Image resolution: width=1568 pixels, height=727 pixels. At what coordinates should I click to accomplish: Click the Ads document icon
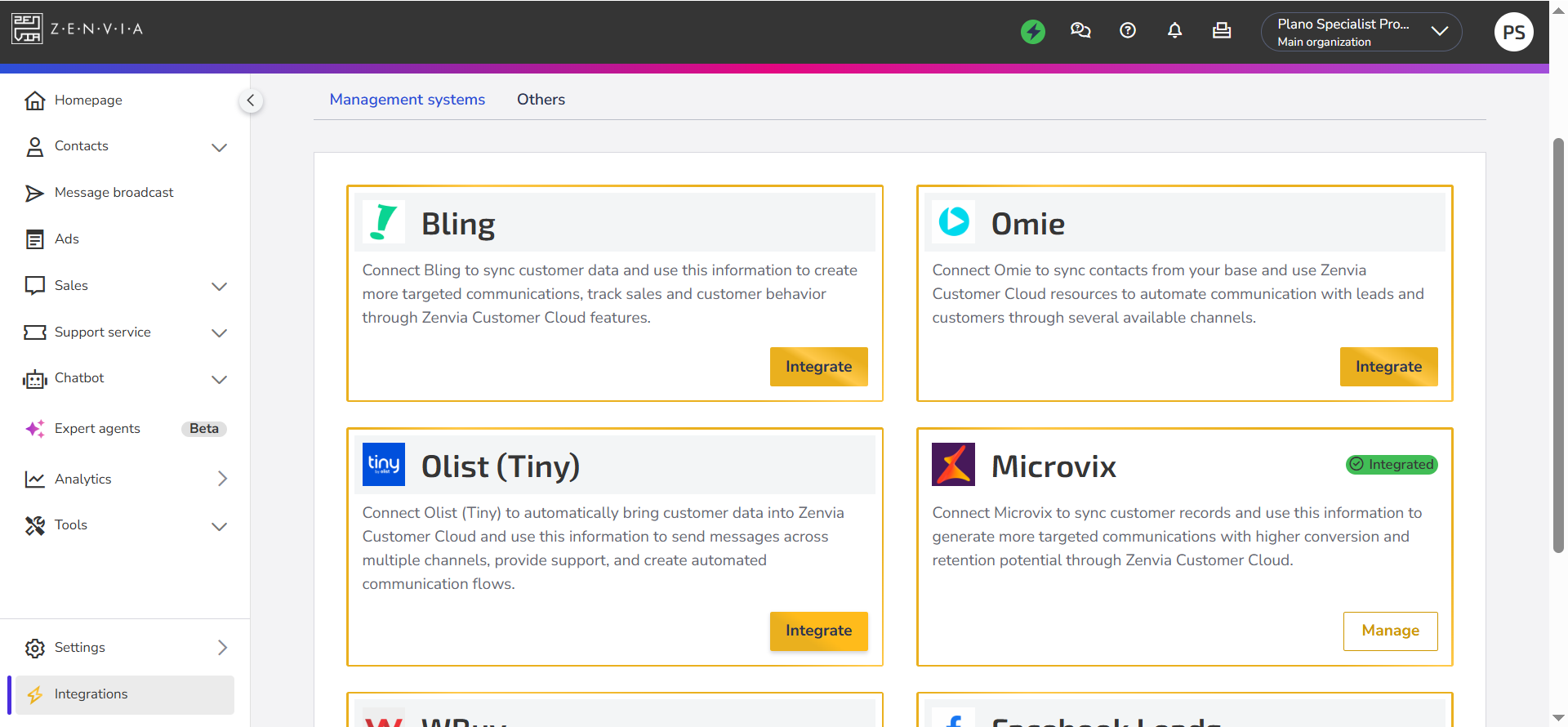pyautogui.click(x=35, y=239)
